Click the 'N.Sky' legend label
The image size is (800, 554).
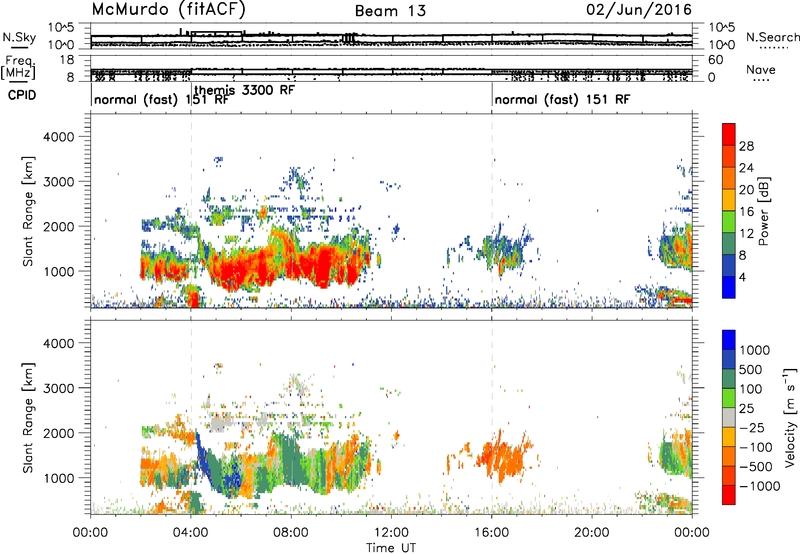[19, 37]
